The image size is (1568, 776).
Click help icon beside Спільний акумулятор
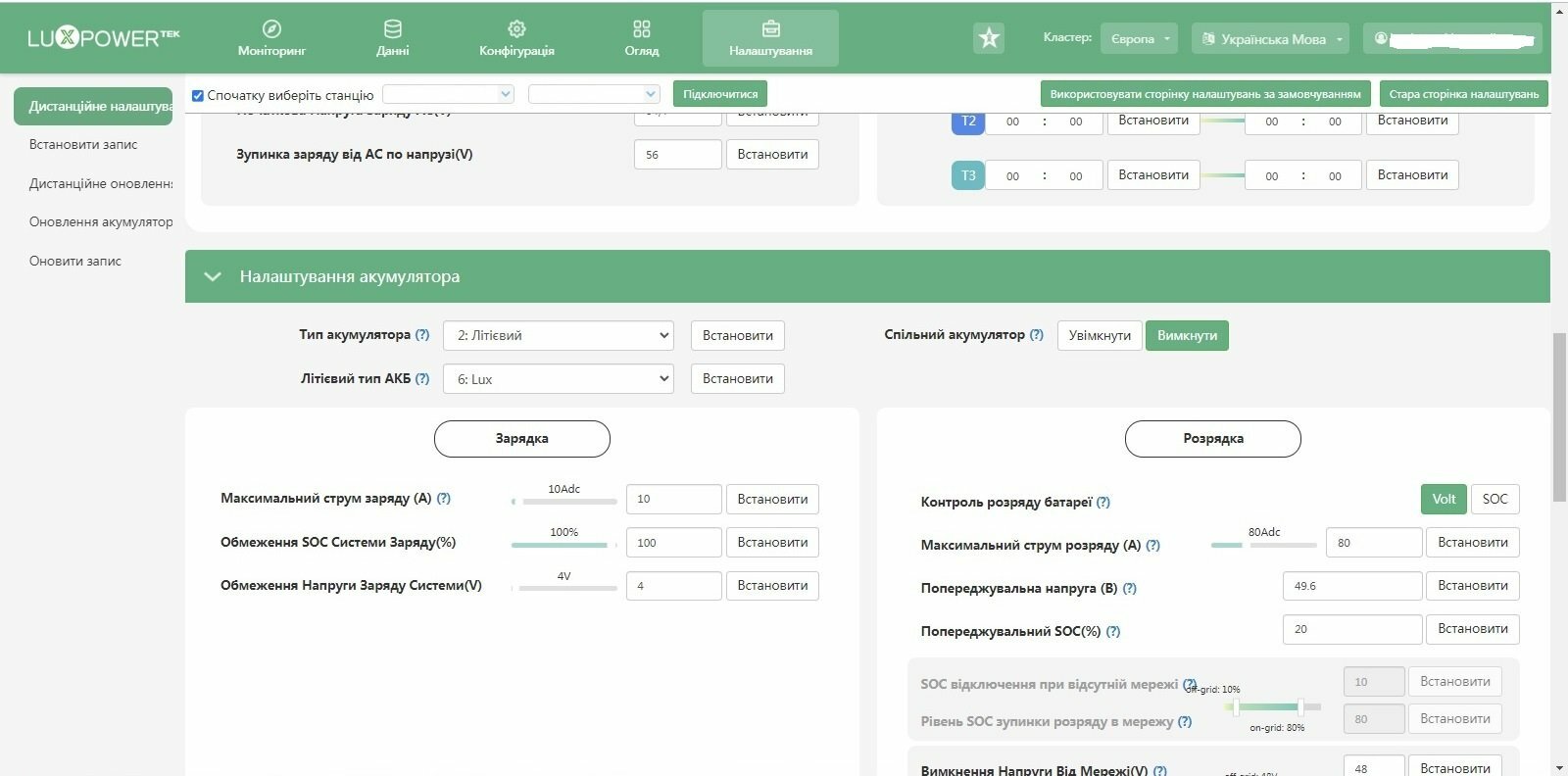1037,334
